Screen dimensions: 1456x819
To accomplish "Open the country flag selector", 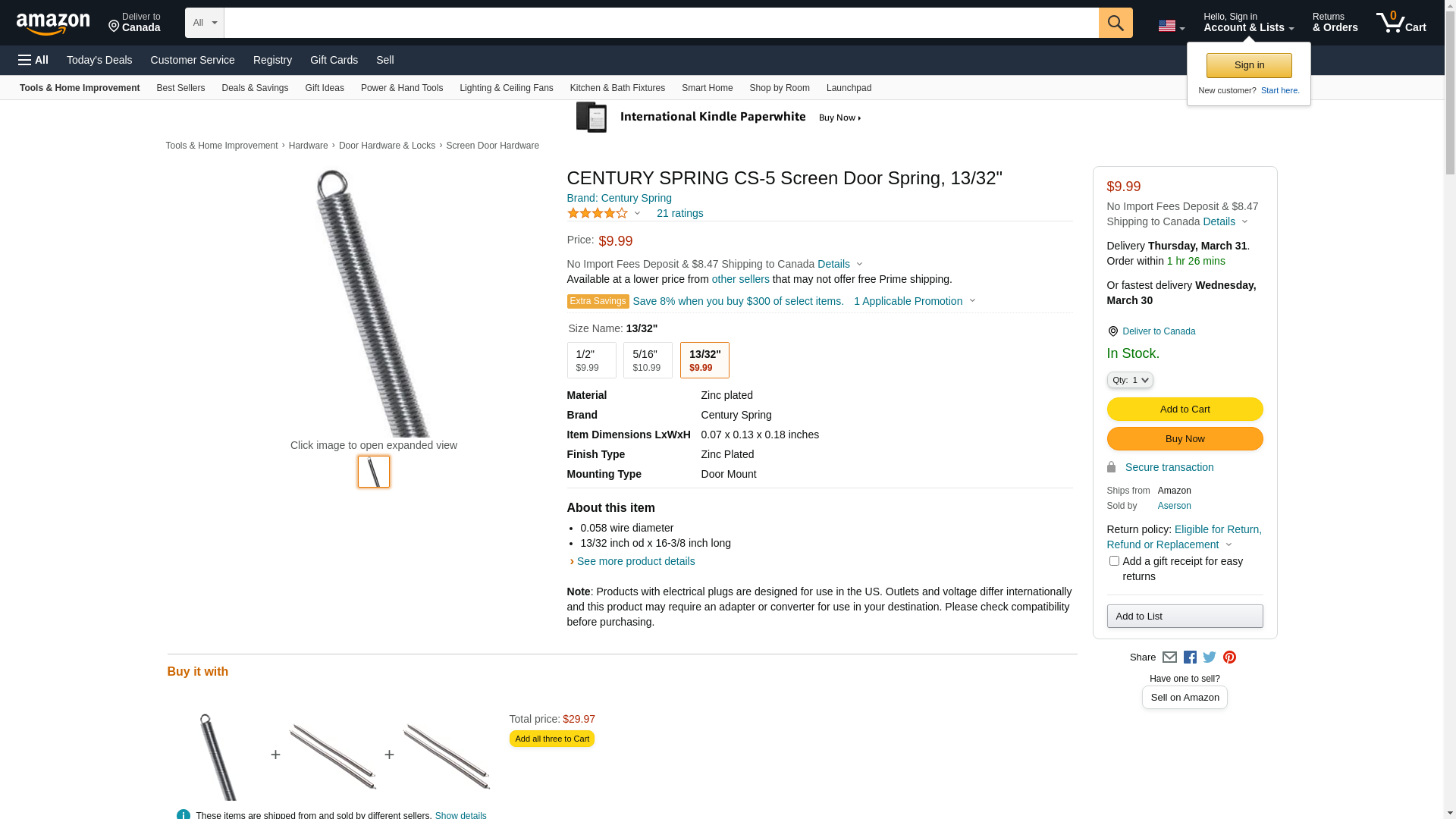I will click(1171, 27).
